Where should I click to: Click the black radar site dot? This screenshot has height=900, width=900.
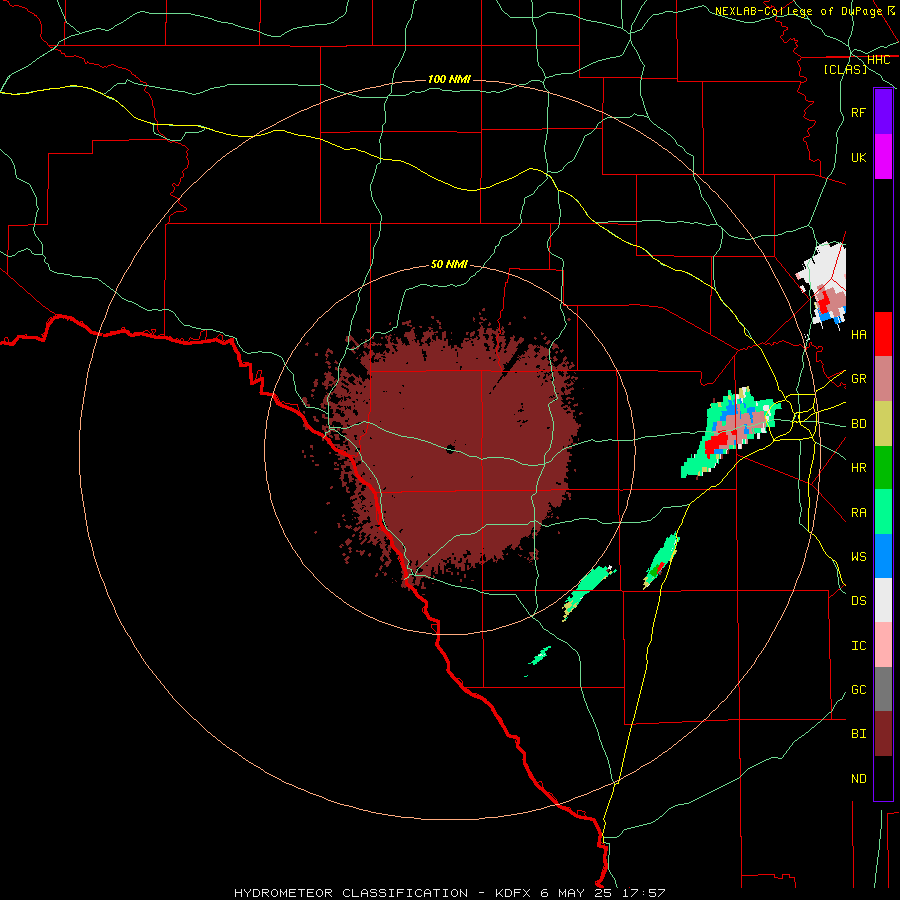point(450,449)
